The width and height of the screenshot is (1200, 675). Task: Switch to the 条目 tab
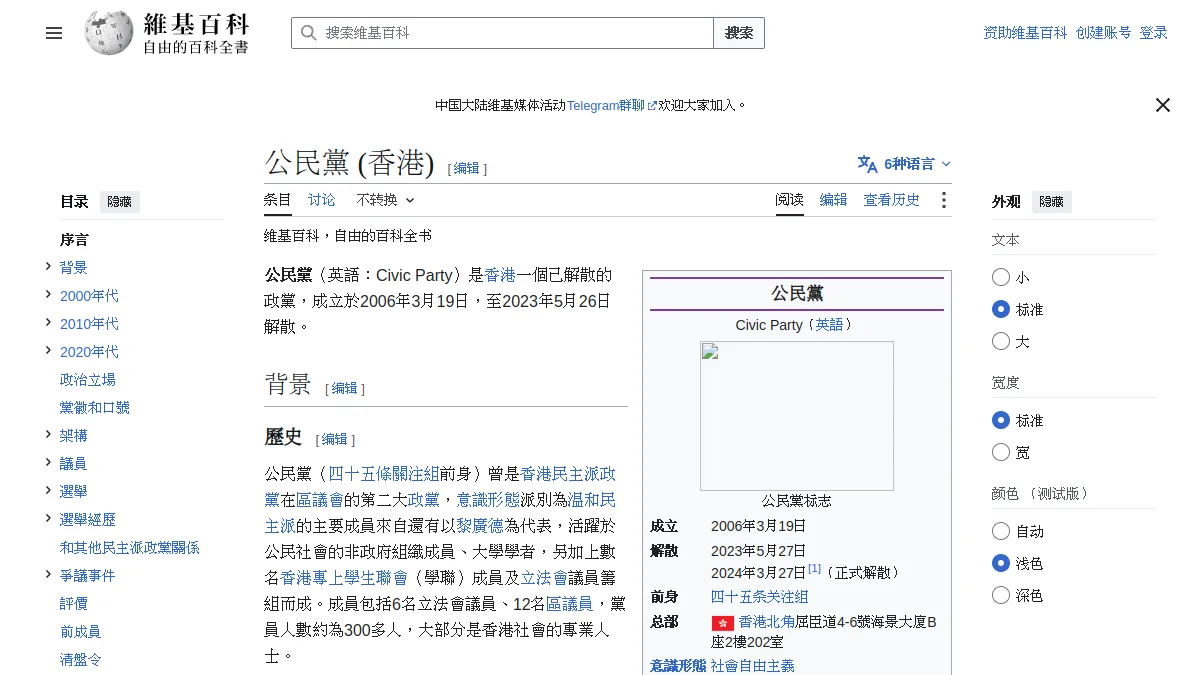(278, 200)
